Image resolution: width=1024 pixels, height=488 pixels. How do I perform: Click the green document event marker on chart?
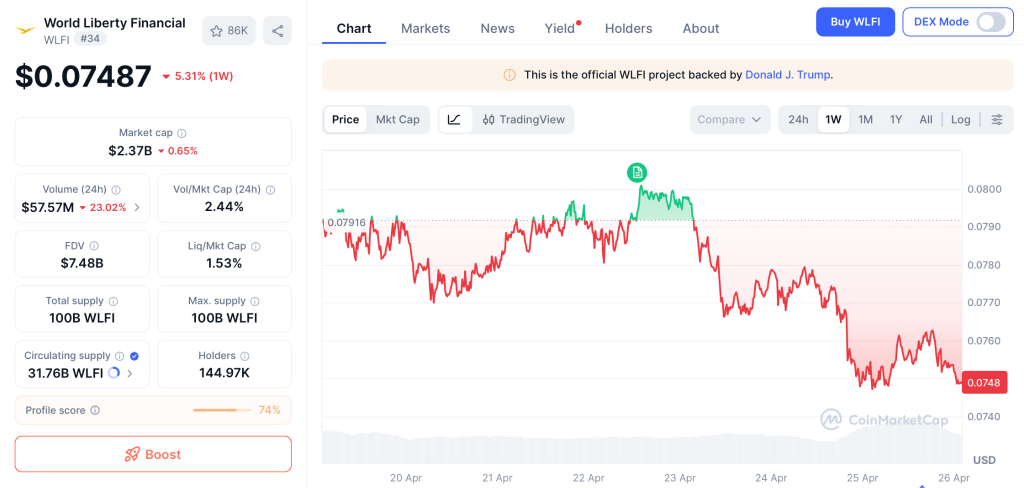point(637,172)
